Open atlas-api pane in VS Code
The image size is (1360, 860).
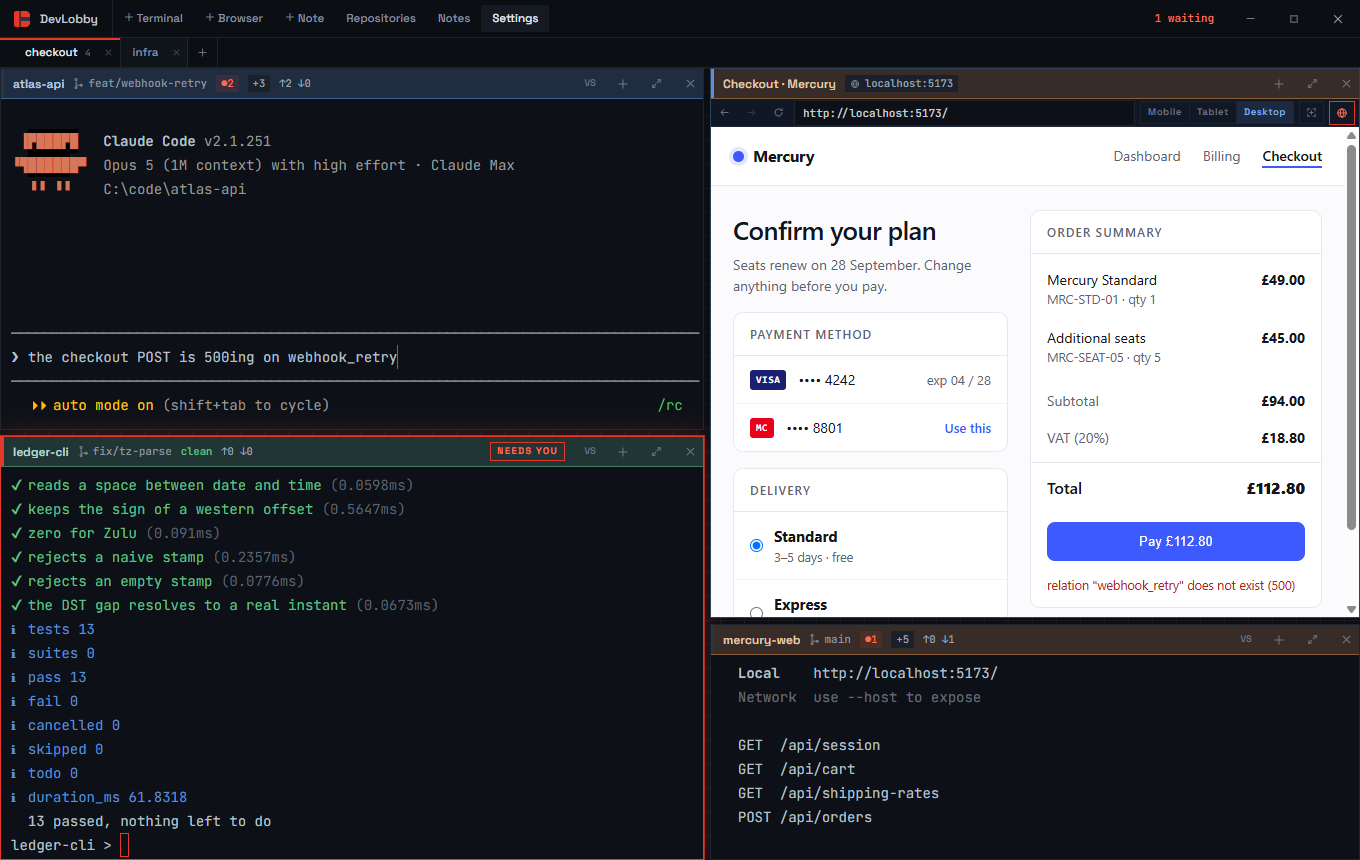[590, 84]
